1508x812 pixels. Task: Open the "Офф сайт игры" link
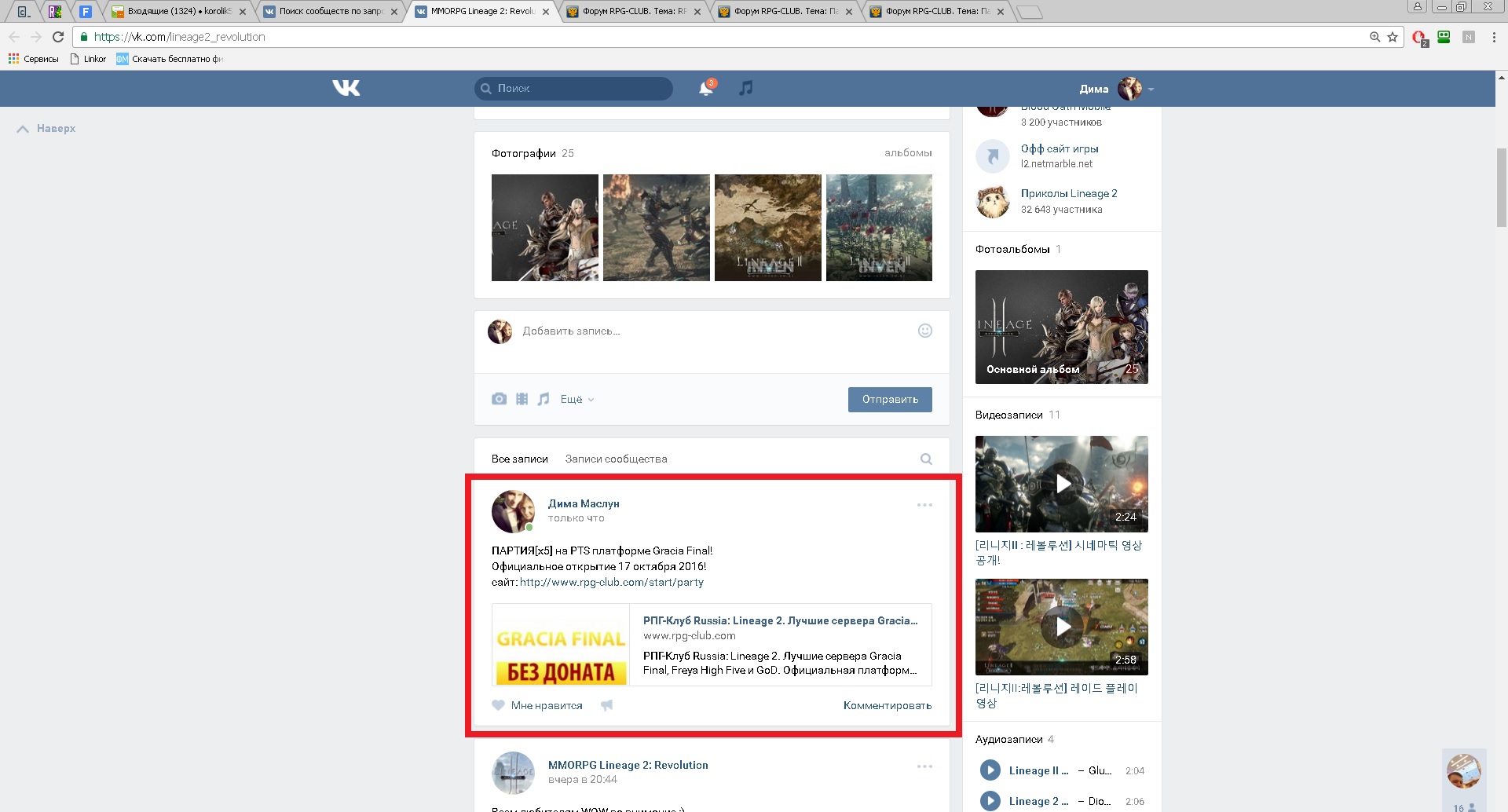(1060, 149)
